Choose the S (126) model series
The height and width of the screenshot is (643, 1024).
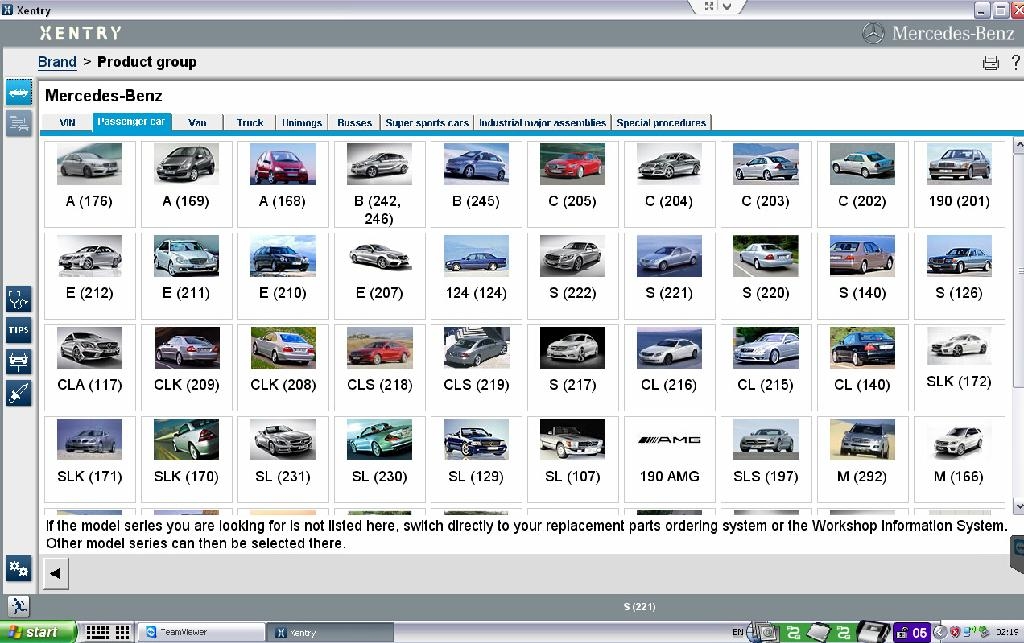[959, 276]
